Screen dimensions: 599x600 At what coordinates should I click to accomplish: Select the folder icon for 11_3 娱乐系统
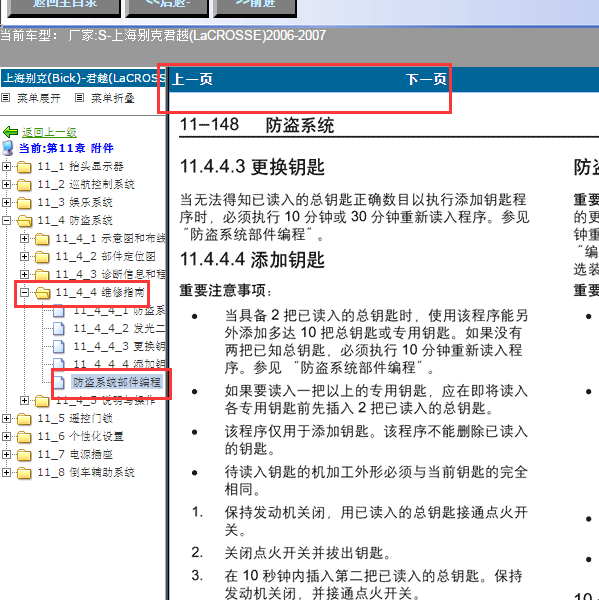coord(24,203)
